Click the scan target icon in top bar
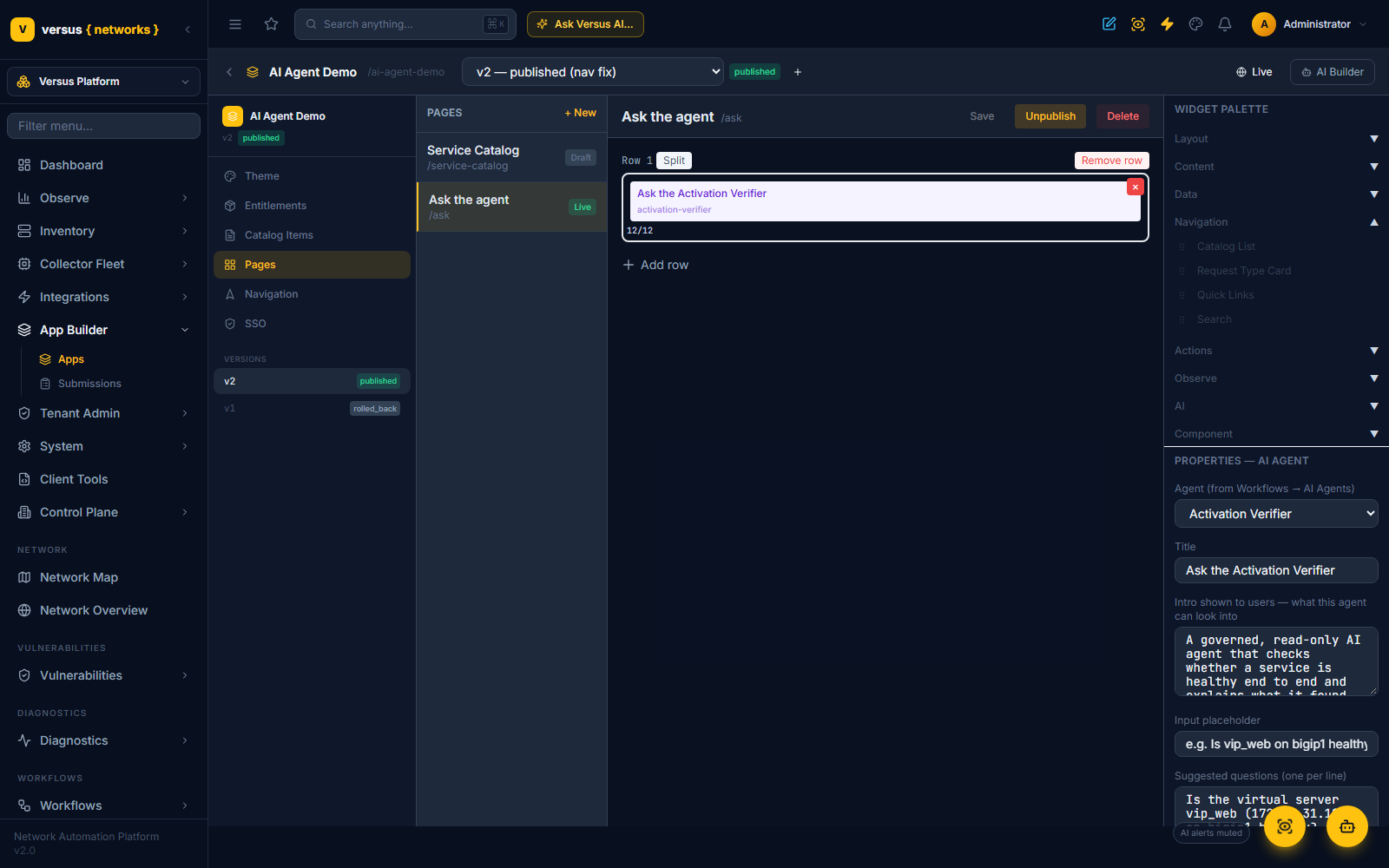This screenshot has height=868, width=1389. click(1138, 24)
